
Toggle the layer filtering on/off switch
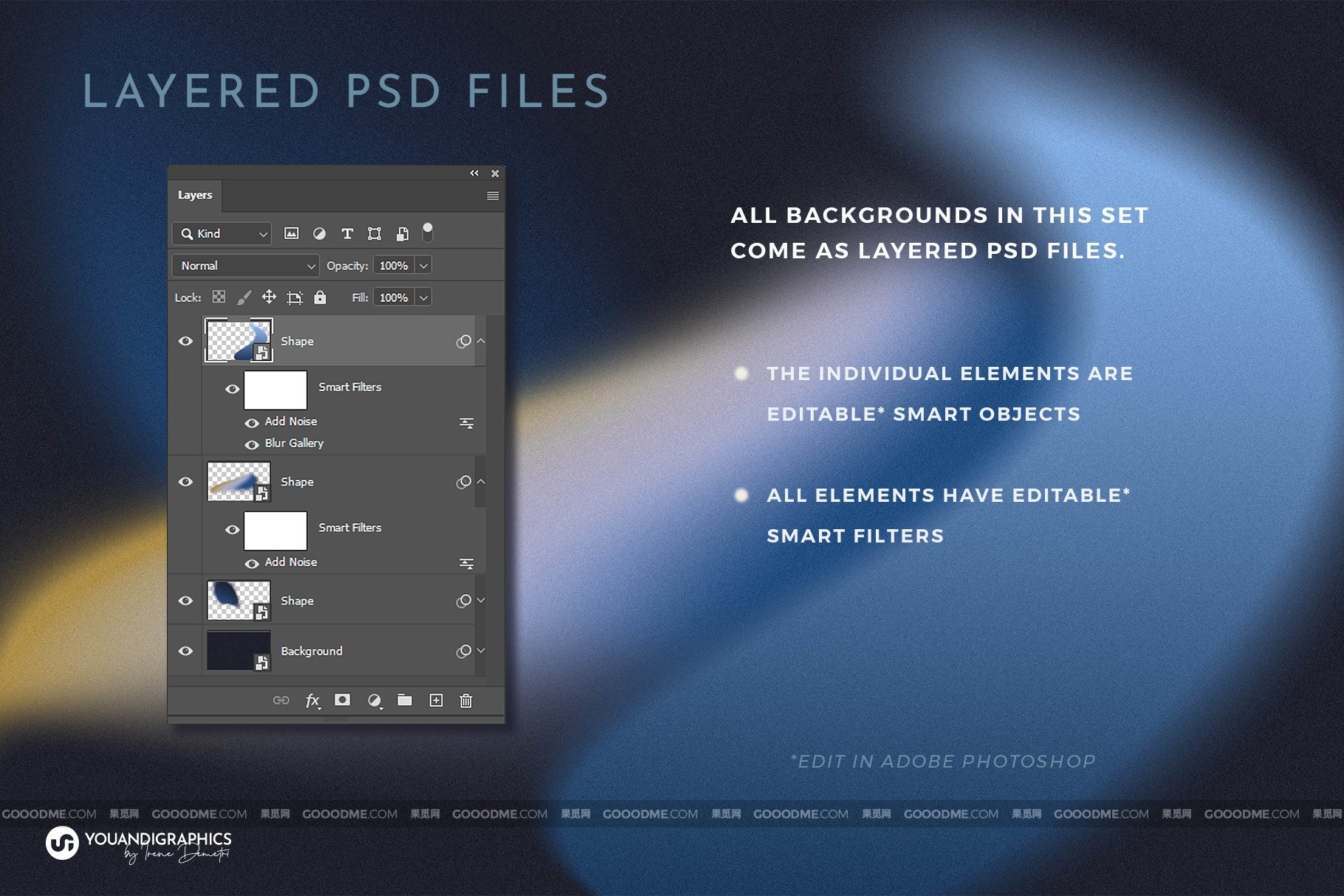tap(428, 232)
